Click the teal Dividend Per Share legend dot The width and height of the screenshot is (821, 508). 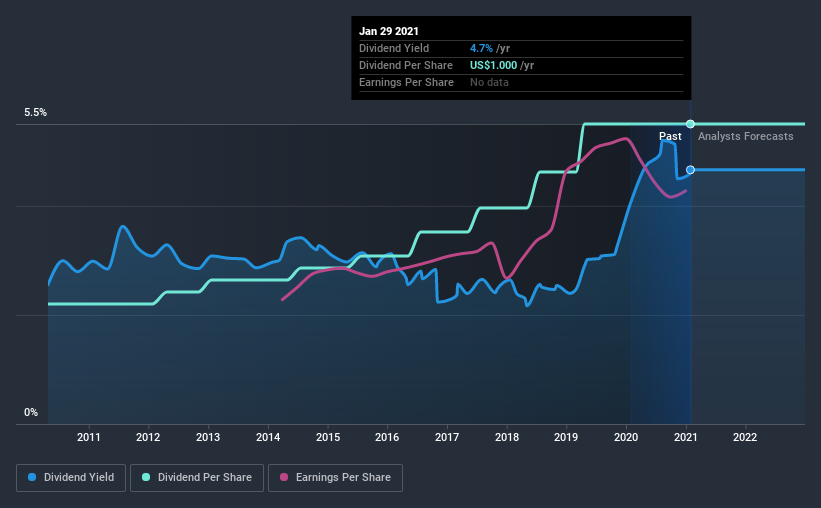click(x=146, y=477)
